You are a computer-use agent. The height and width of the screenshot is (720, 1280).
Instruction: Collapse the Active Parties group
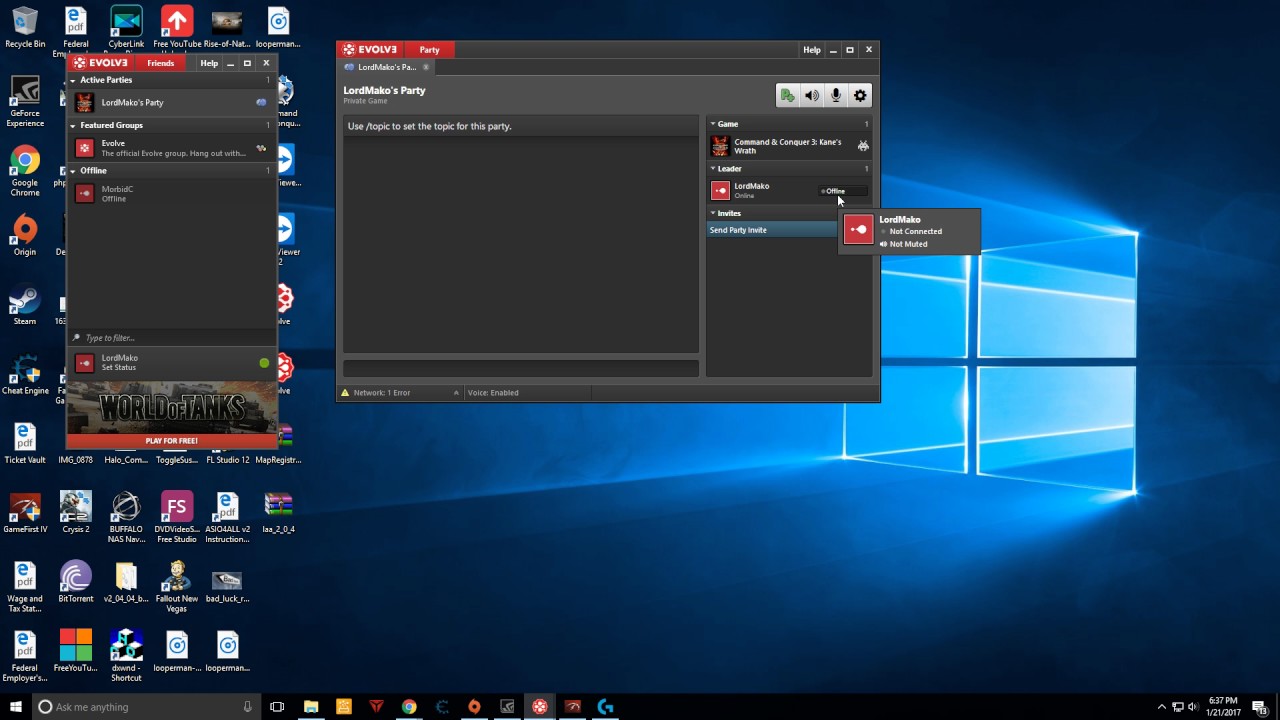pos(73,80)
